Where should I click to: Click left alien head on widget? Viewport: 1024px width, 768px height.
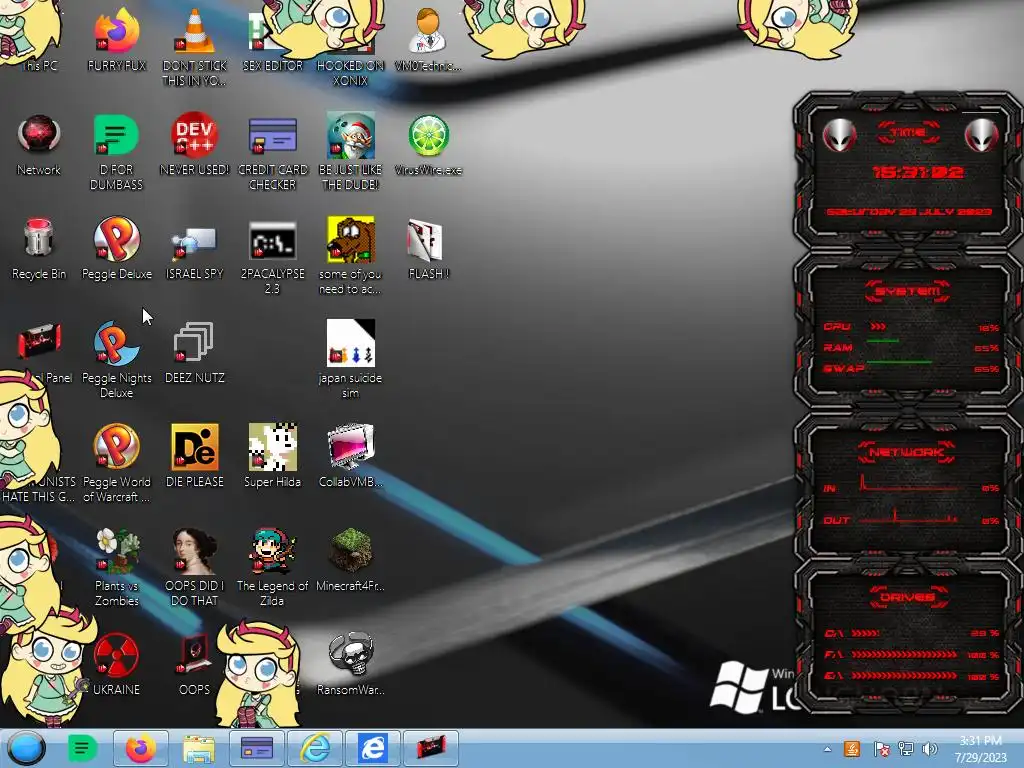839,135
